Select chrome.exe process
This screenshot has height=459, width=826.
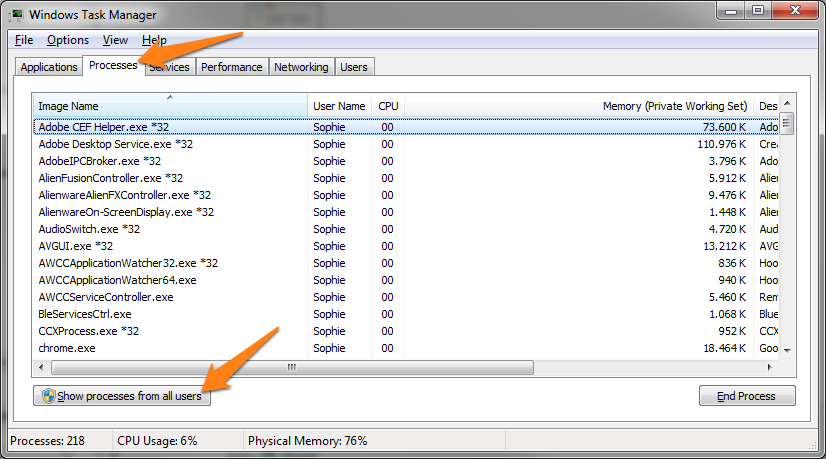pos(407,348)
